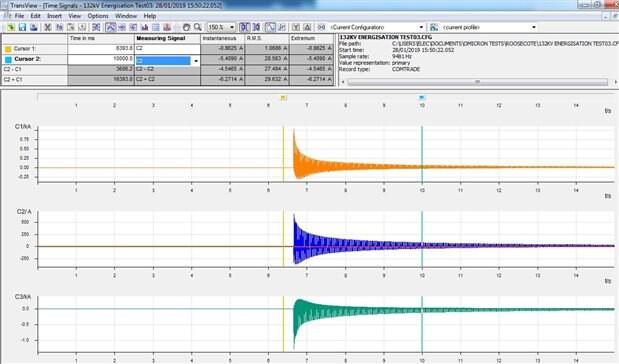Screen dimensions: 619x364
Task: Click Cursor 2 time field 10000.0
Action: pos(101,59)
